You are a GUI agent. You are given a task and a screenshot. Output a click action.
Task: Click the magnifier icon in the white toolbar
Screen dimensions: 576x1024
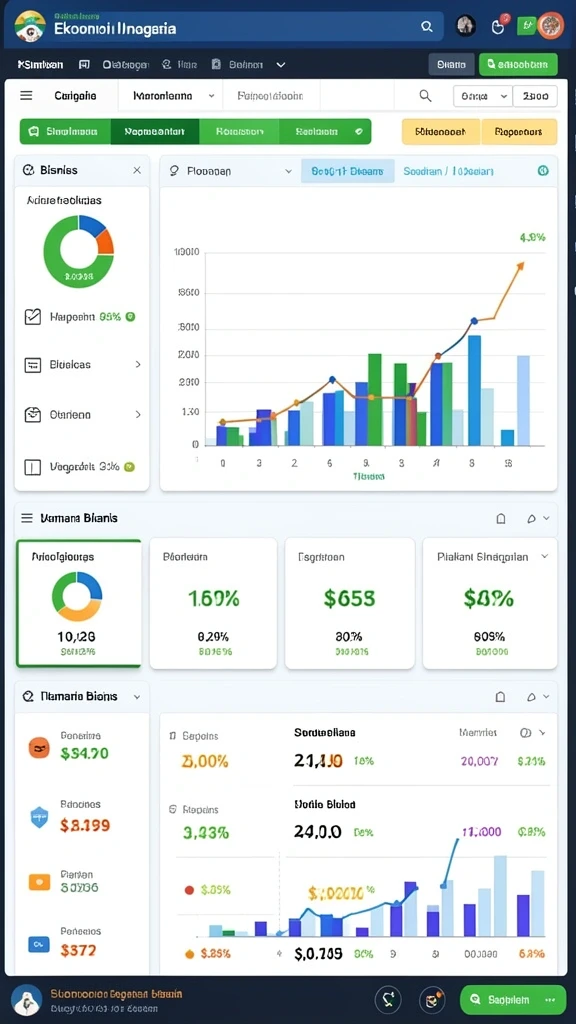[x=425, y=96]
